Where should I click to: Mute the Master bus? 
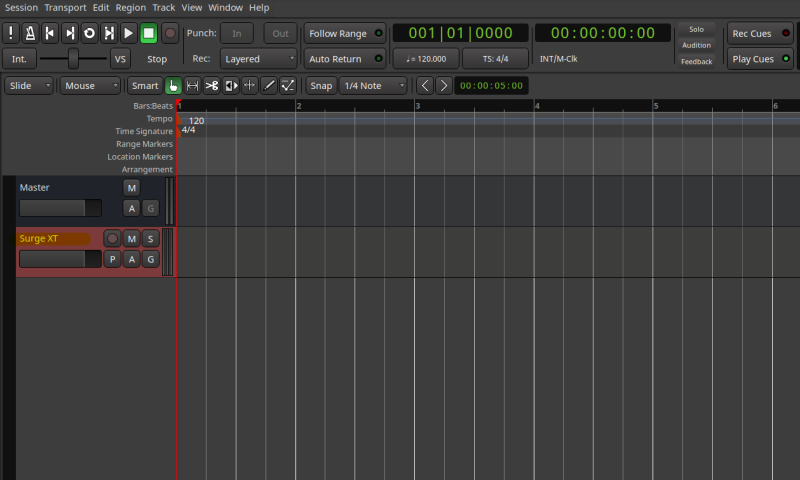[x=132, y=188]
